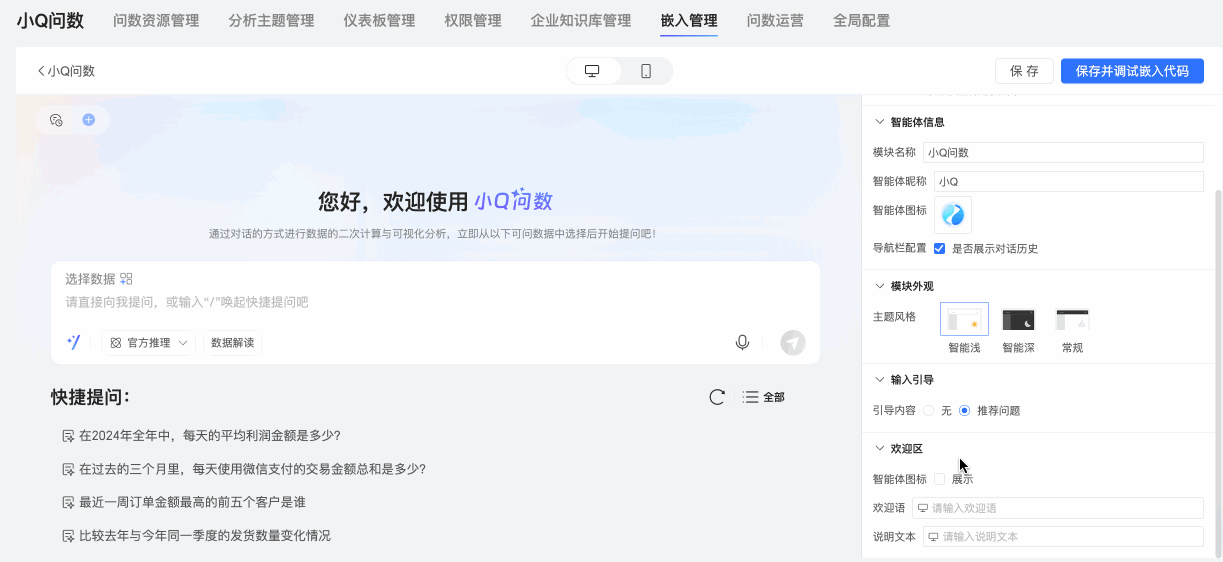Viewport: 1223px width, 562px height.
Task: Open 企业知识库管理 tab
Action: coord(581,20)
